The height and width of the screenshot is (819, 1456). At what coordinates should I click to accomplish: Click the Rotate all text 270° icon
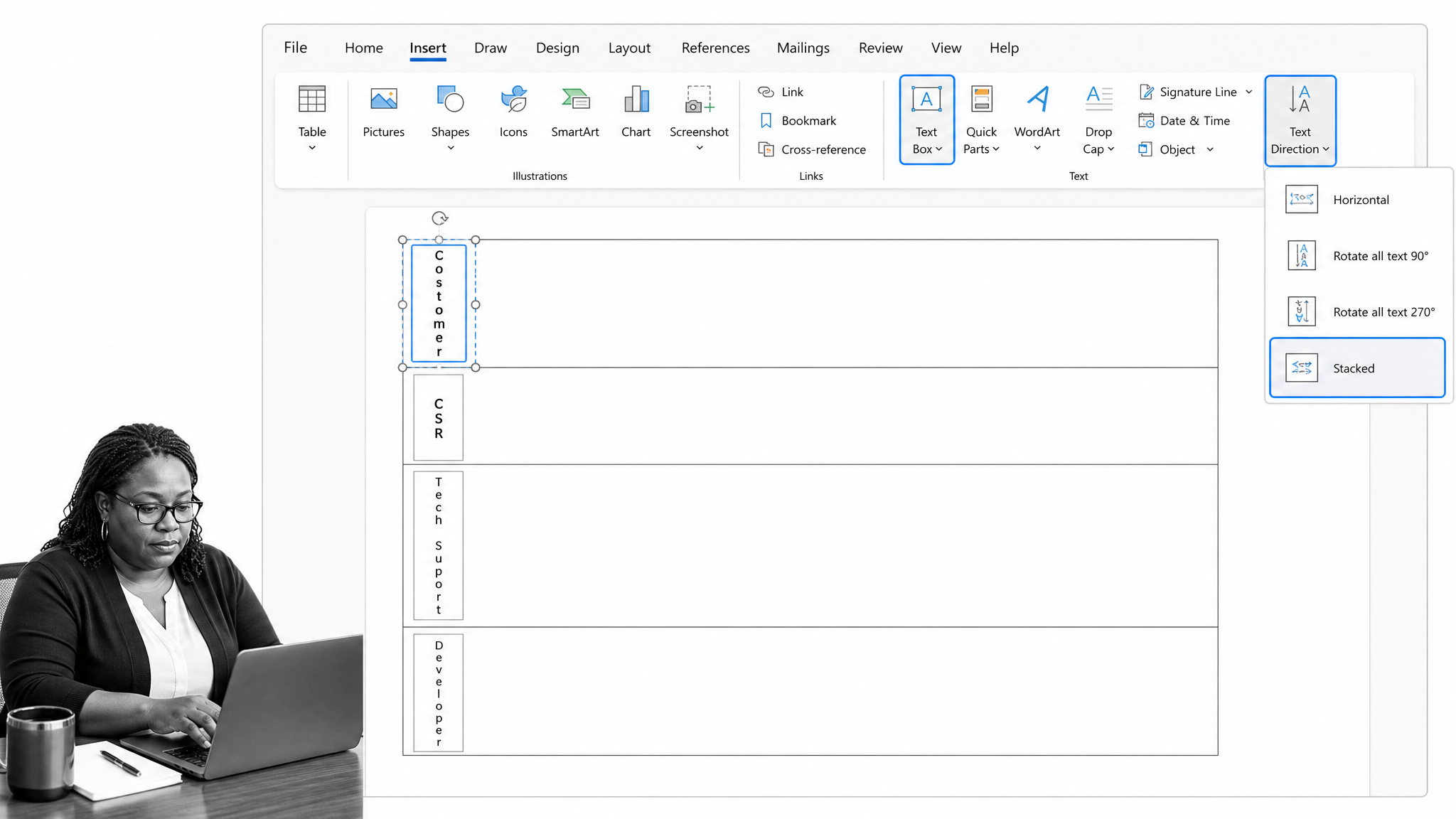[x=1302, y=311]
